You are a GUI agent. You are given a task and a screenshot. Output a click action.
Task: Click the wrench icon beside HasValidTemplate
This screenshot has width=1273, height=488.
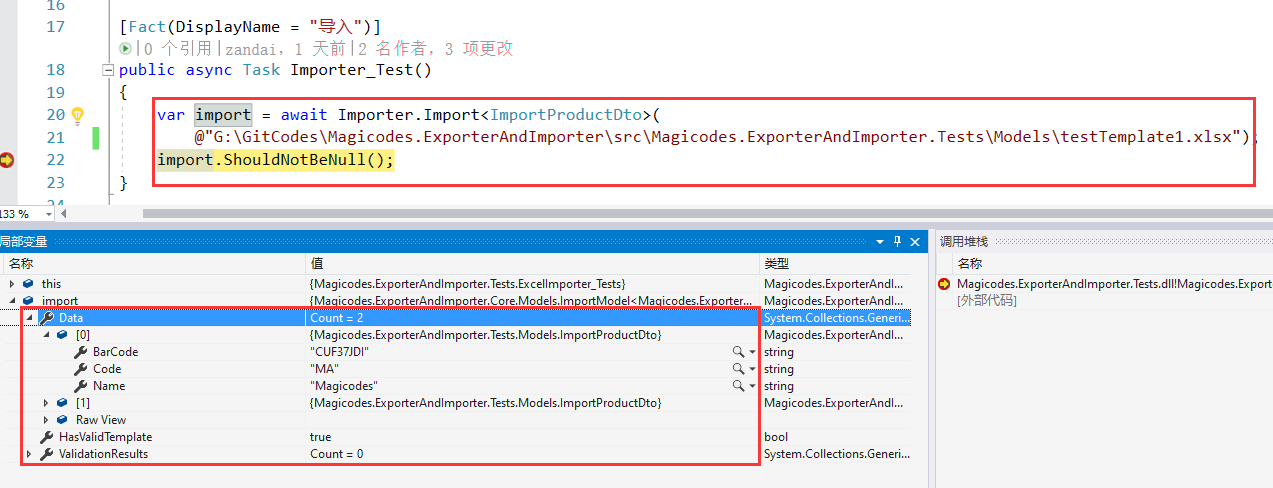point(46,437)
